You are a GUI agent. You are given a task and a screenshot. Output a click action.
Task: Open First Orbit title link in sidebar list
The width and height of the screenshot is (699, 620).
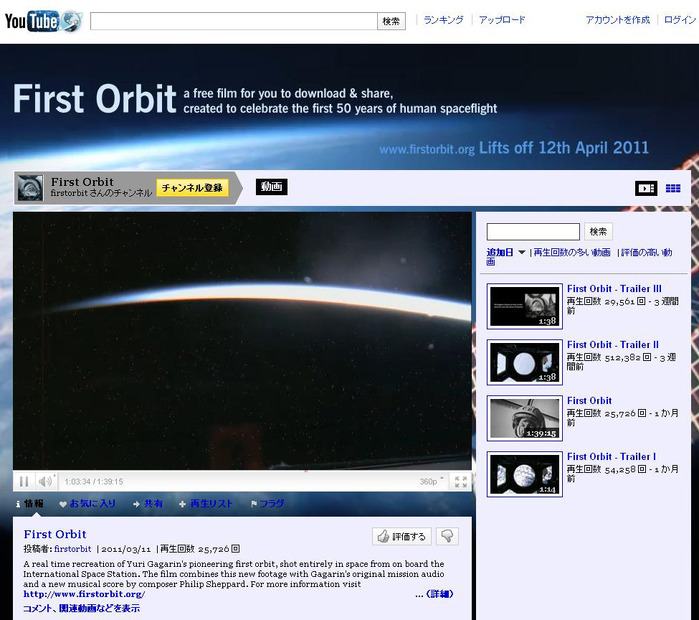click(x=589, y=400)
